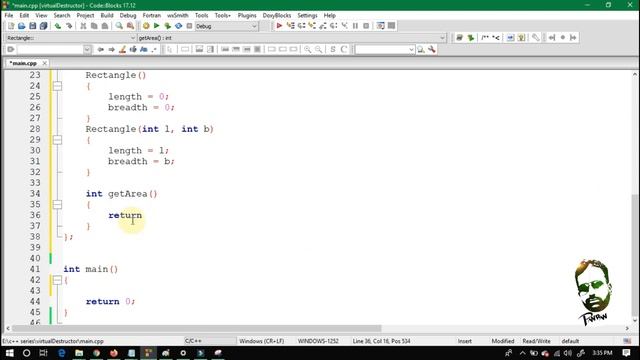Click the New file icon

[x=11, y=26]
